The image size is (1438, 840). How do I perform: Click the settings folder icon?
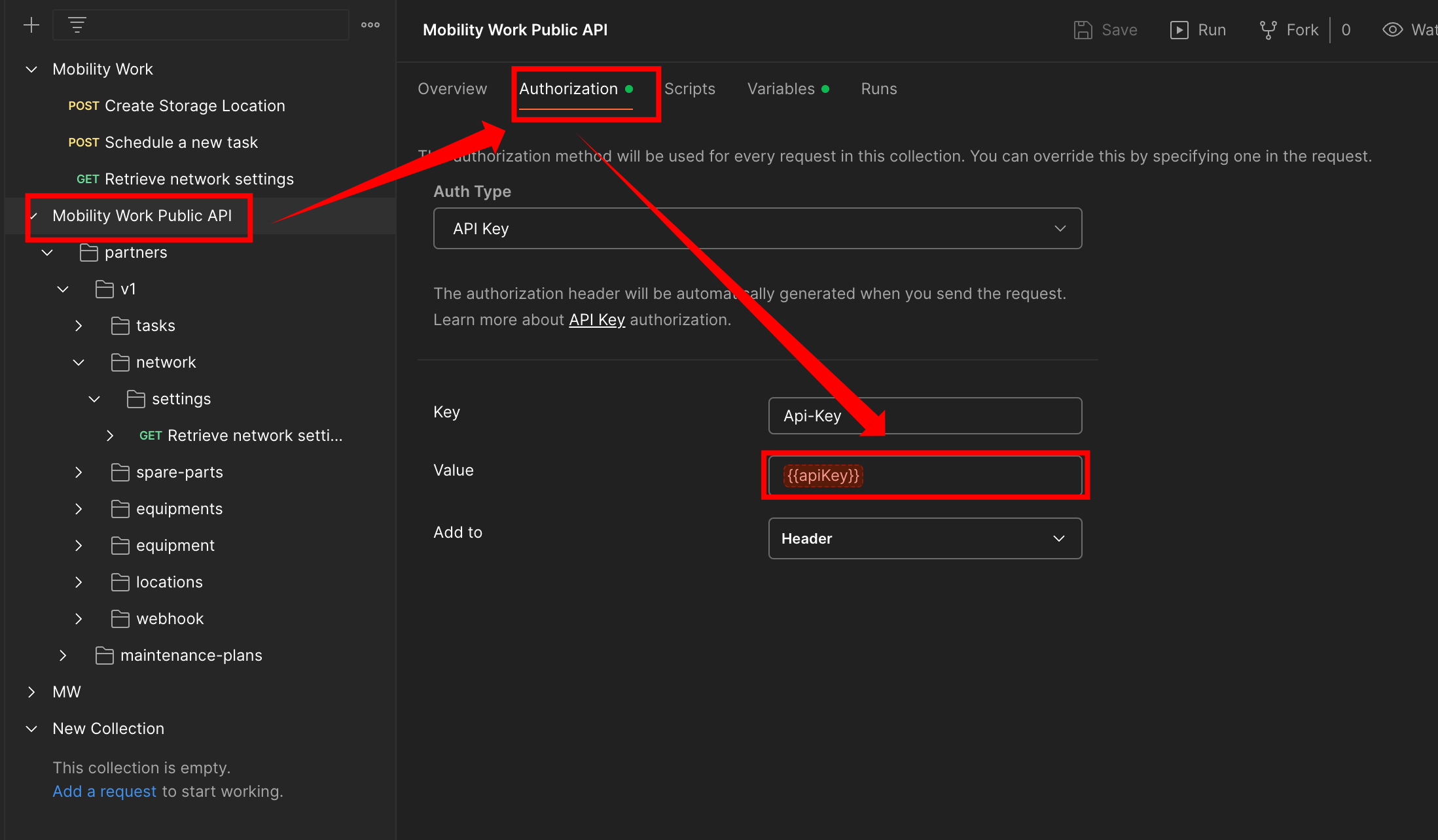point(136,399)
